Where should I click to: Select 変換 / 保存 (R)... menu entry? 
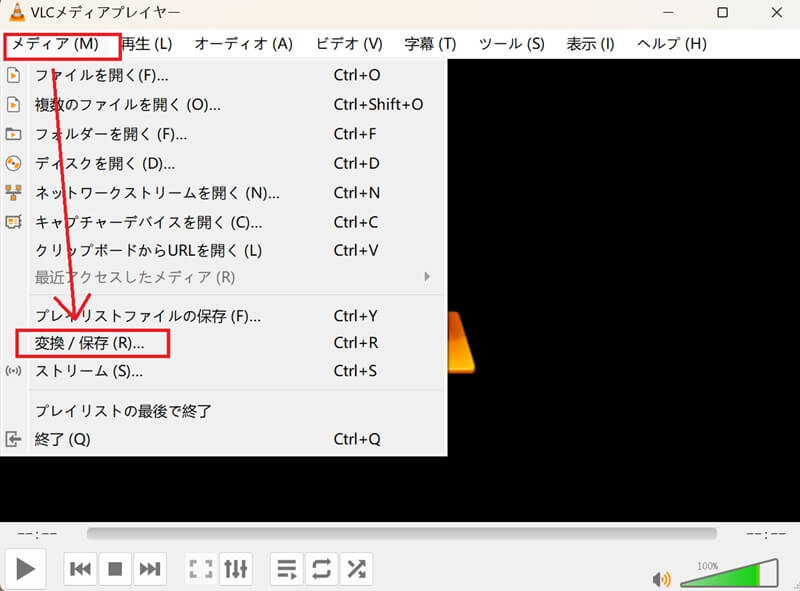223,343
